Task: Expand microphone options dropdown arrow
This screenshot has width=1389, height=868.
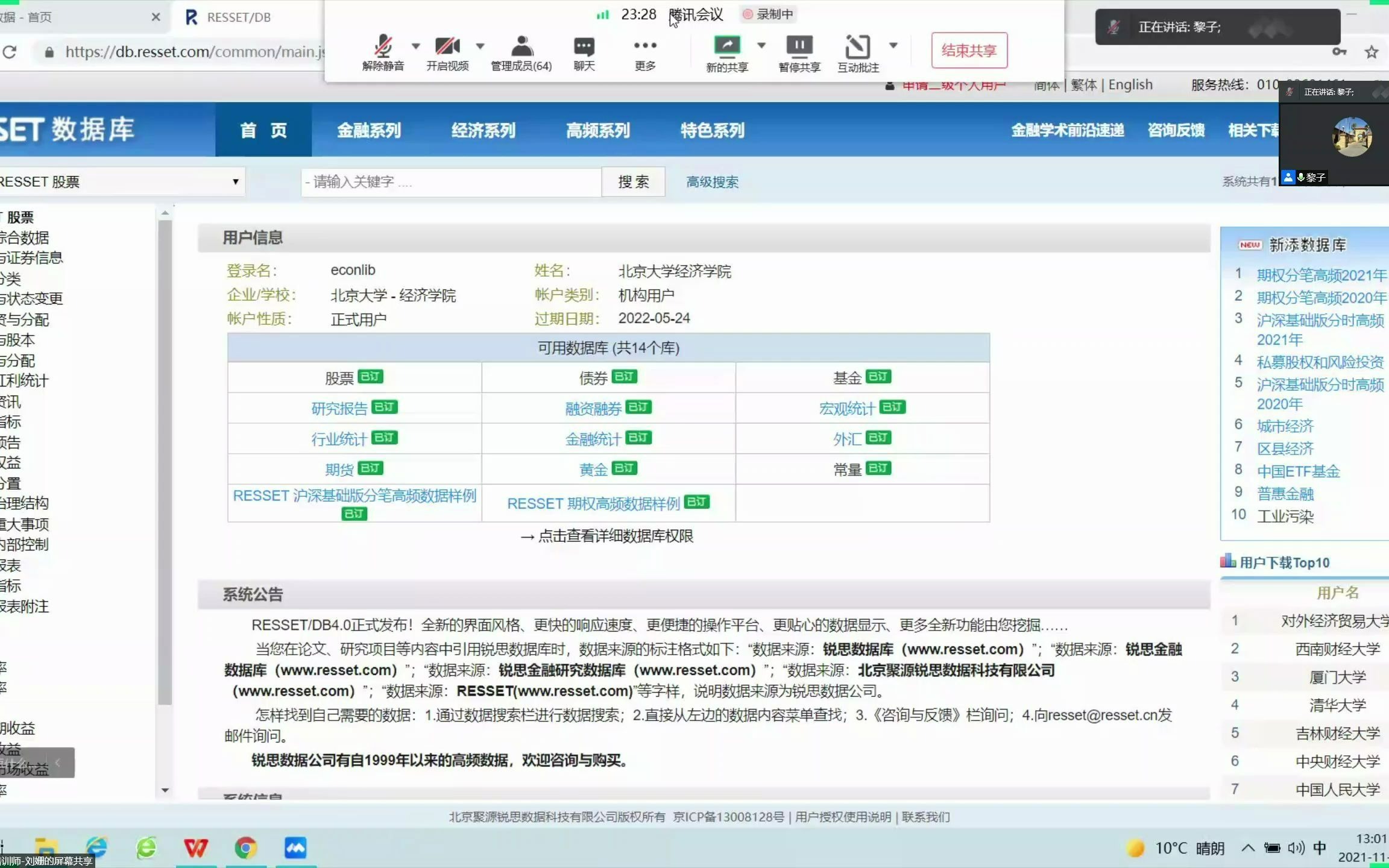Action: (415, 45)
